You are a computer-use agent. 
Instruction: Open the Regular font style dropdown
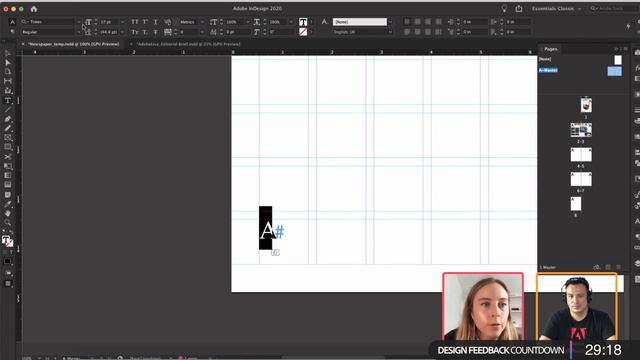tap(79, 32)
